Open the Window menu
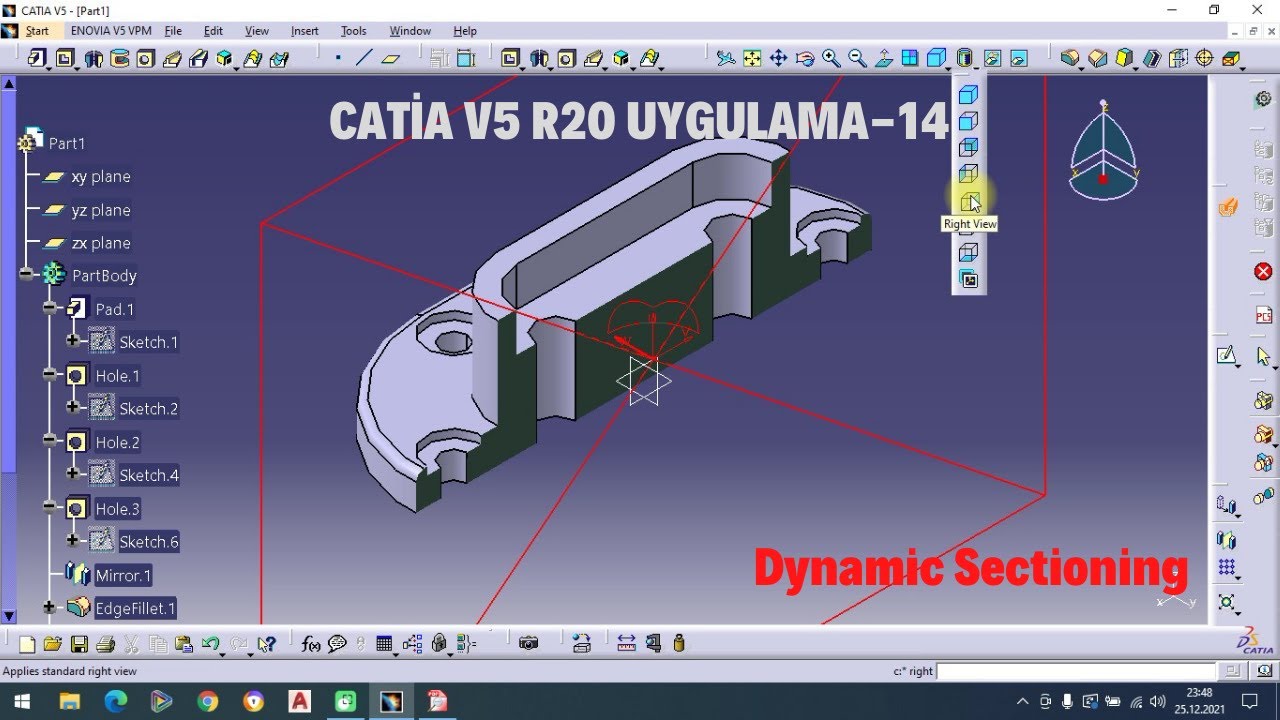Screen dimensions: 1280x720 (x=410, y=31)
